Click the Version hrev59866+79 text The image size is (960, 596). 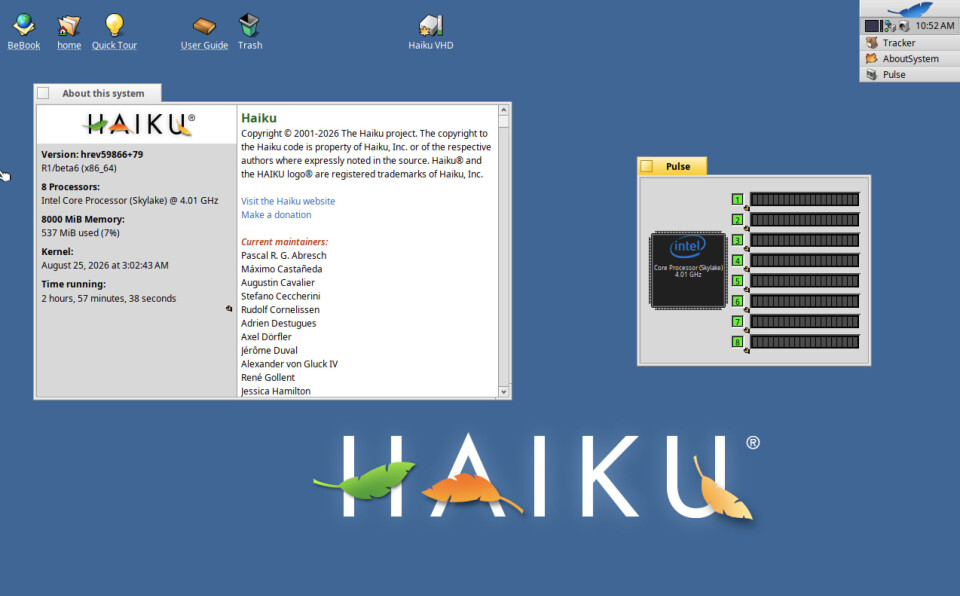pyautogui.click(x=92, y=154)
